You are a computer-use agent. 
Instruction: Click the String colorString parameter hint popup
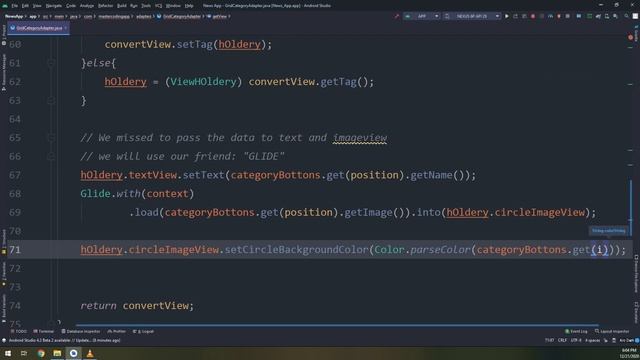point(608,231)
